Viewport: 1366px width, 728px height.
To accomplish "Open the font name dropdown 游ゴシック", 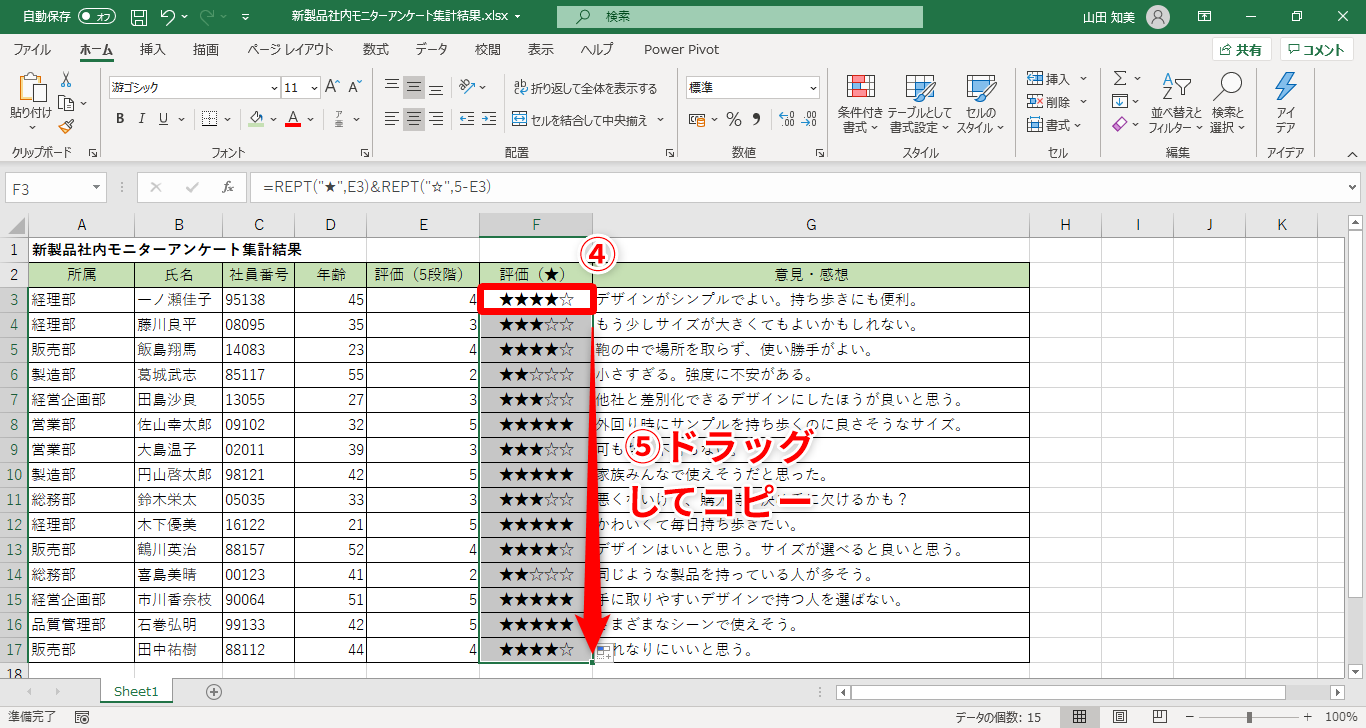I will tap(273, 88).
